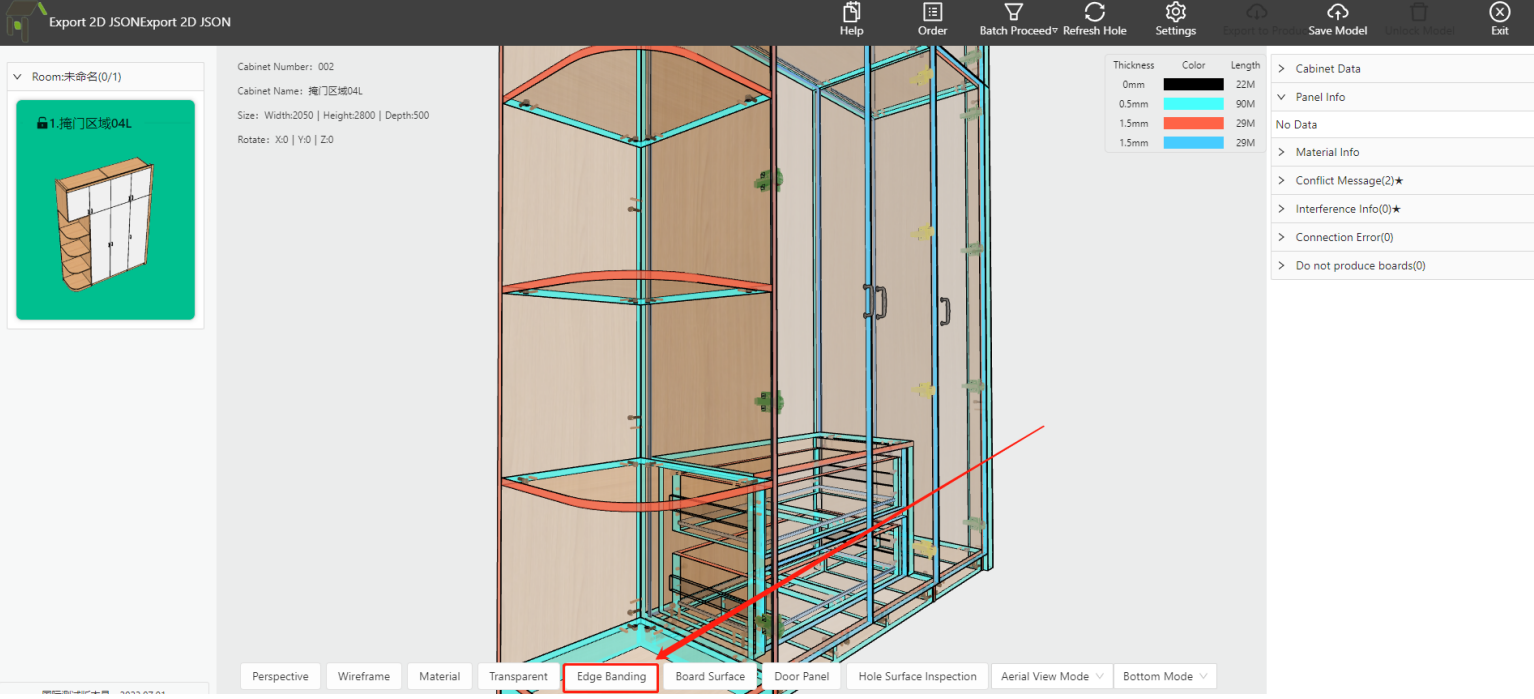This screenshot has height=699, width=1534.
Task: Click the Order list icon
Action: [x=932, y=13]
